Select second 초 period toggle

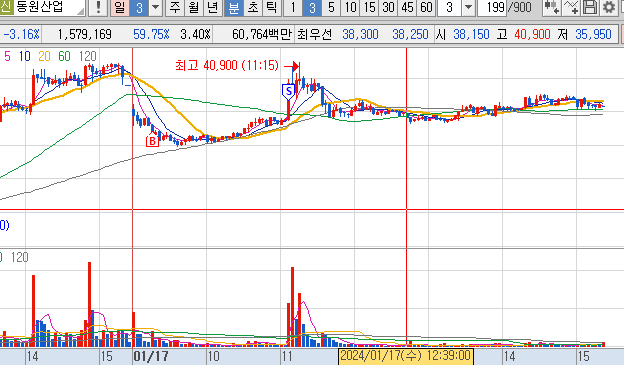coord(253,7)
